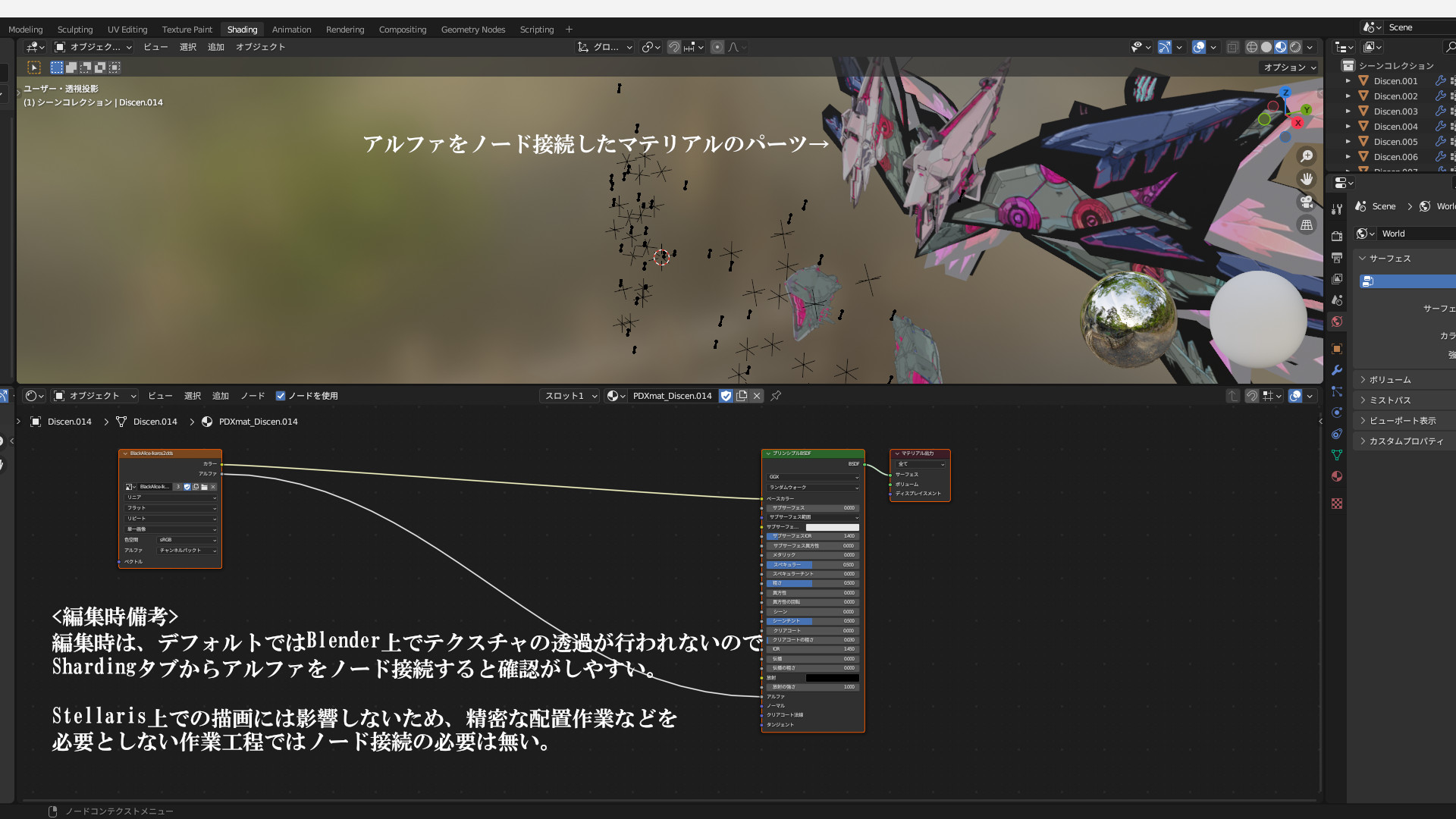
Task: Click the pin icon in node editor header
Action: pos(776,396)
